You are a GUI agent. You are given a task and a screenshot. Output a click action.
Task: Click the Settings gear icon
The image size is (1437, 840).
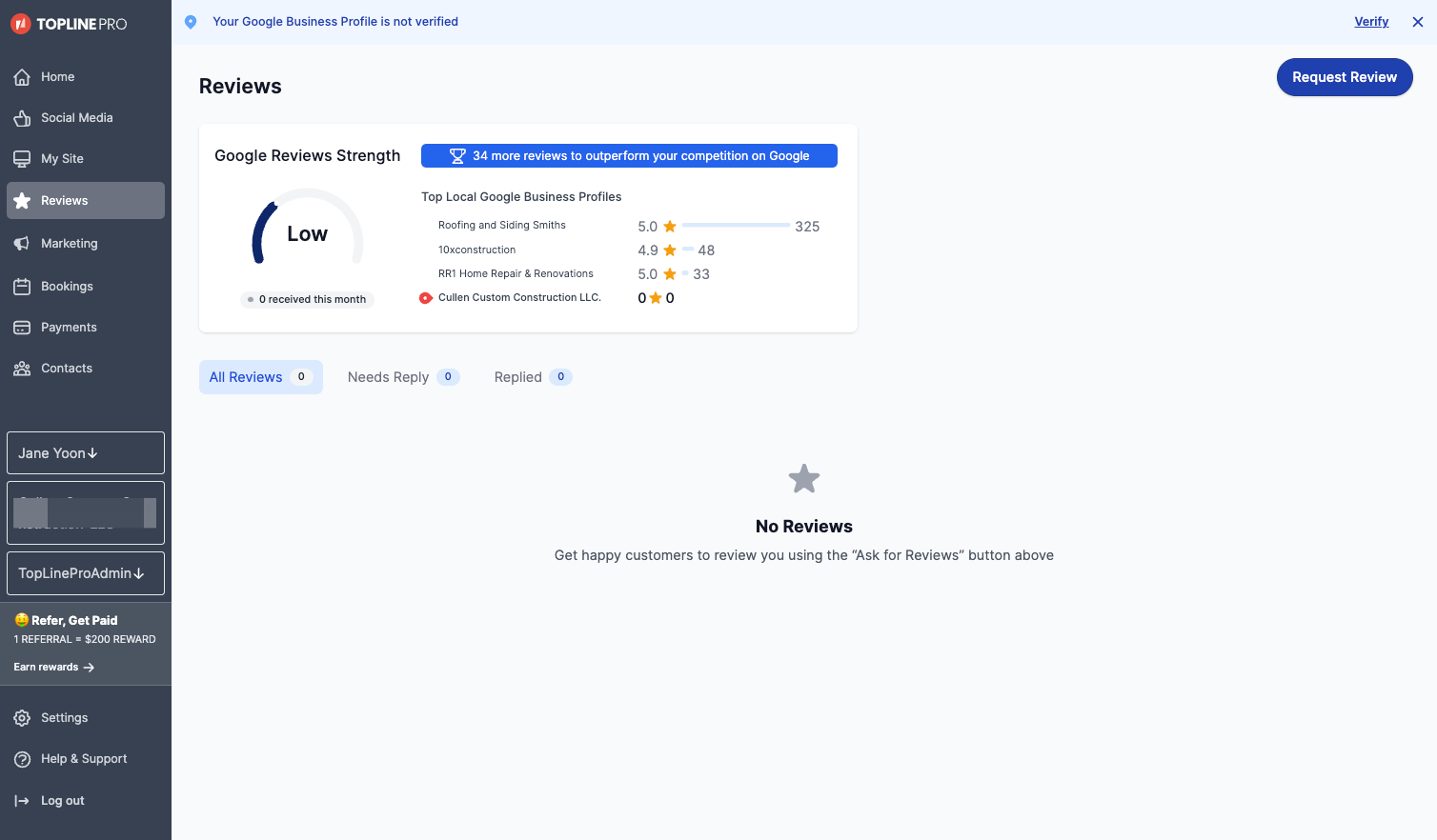click(x=22, y=718)
